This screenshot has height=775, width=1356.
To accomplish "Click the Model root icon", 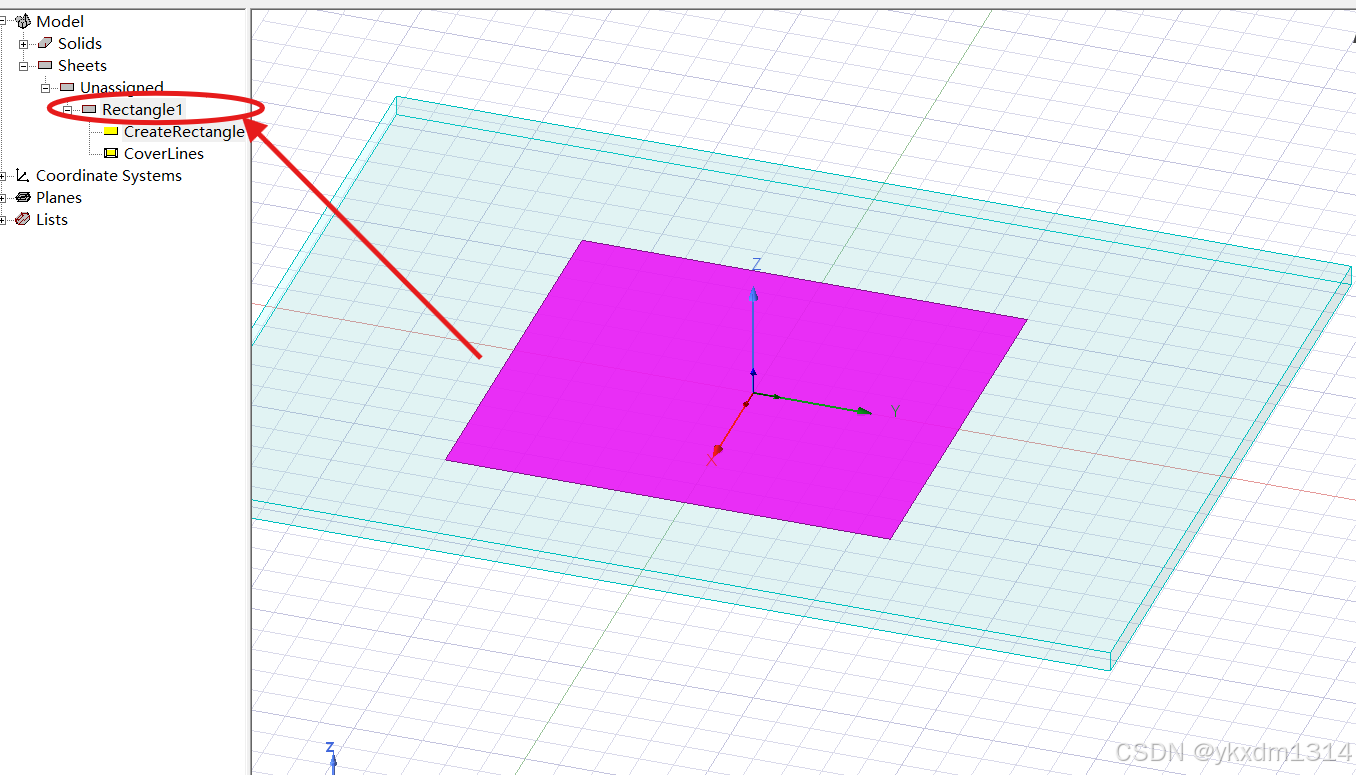I will (23, 22).
